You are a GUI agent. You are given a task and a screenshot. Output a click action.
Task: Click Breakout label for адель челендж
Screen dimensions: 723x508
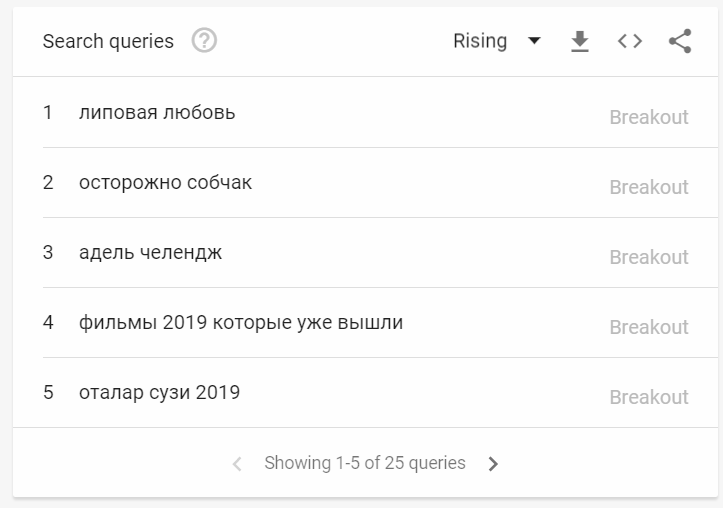tap(649, 257)
